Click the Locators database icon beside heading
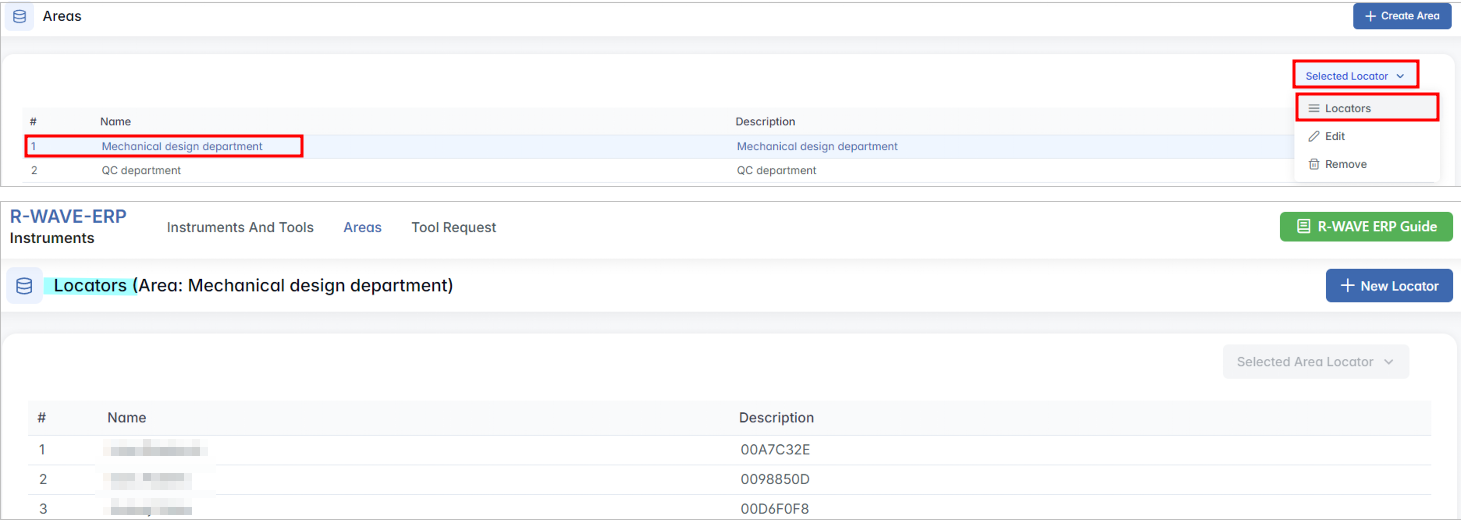Screen dimensions: 1461x520 pos(24,286)
